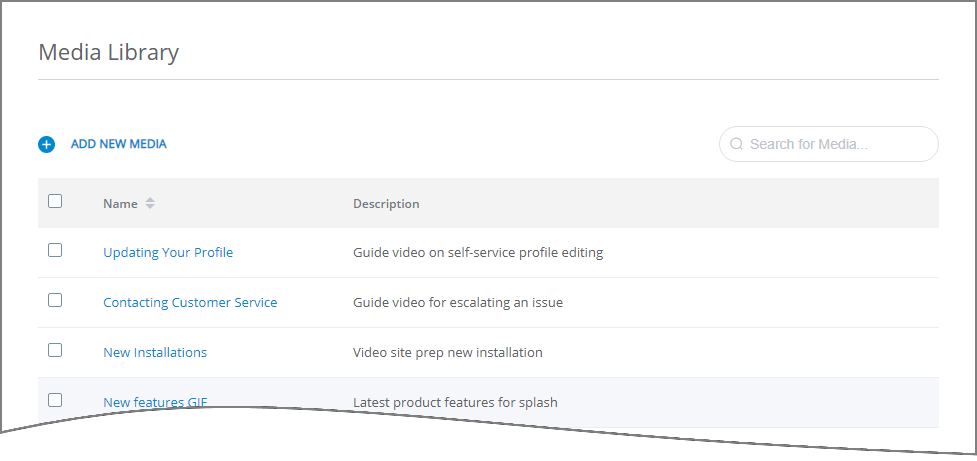977x461 pixels.
Task: Click the blue plus icon for adding media
Action: [47, 145]
